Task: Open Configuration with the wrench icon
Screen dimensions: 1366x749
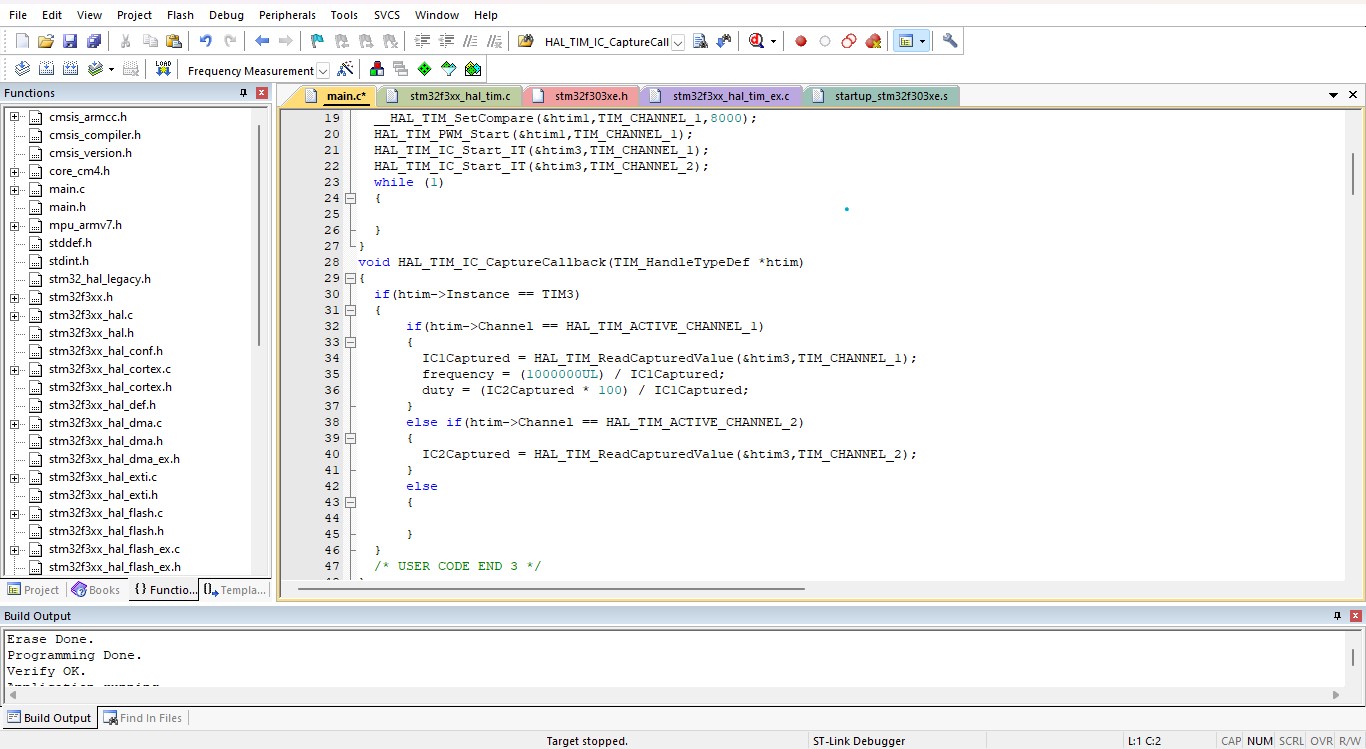Action: pos(950,41)
